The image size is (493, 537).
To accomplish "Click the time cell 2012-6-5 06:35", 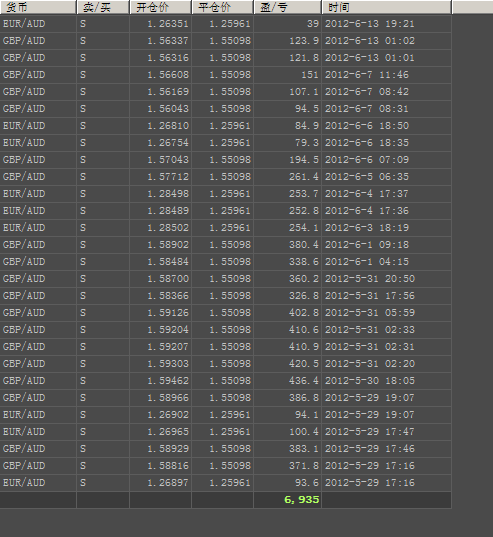I will point(367,177).
